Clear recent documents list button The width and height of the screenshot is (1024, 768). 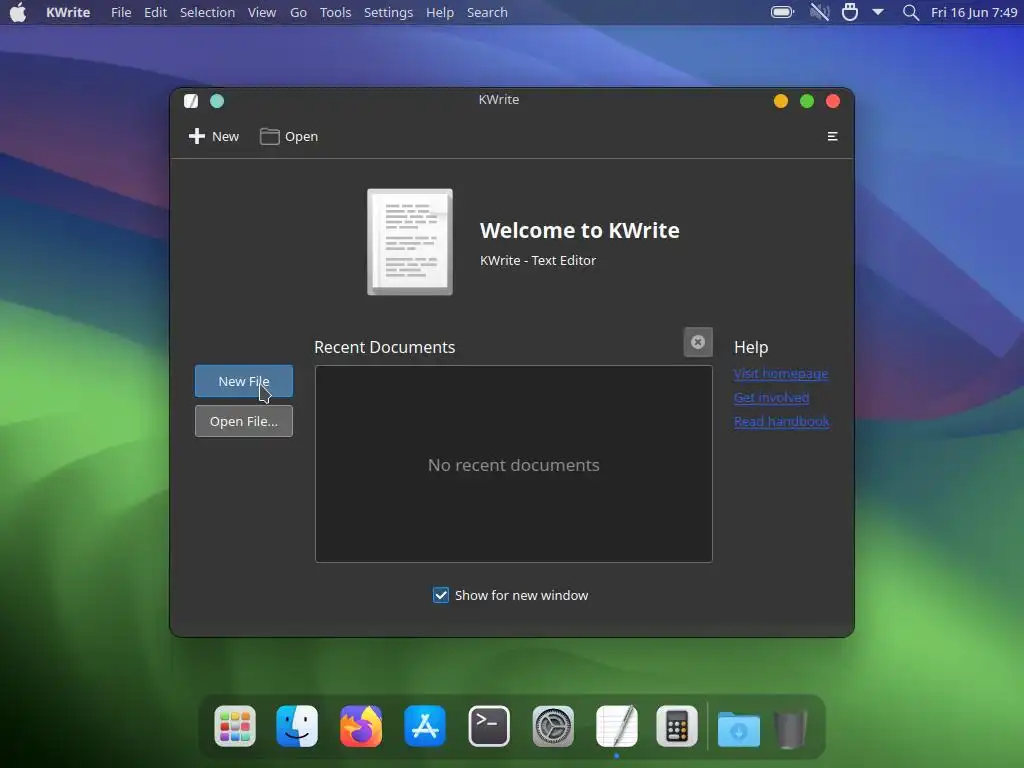click(697, 342)
